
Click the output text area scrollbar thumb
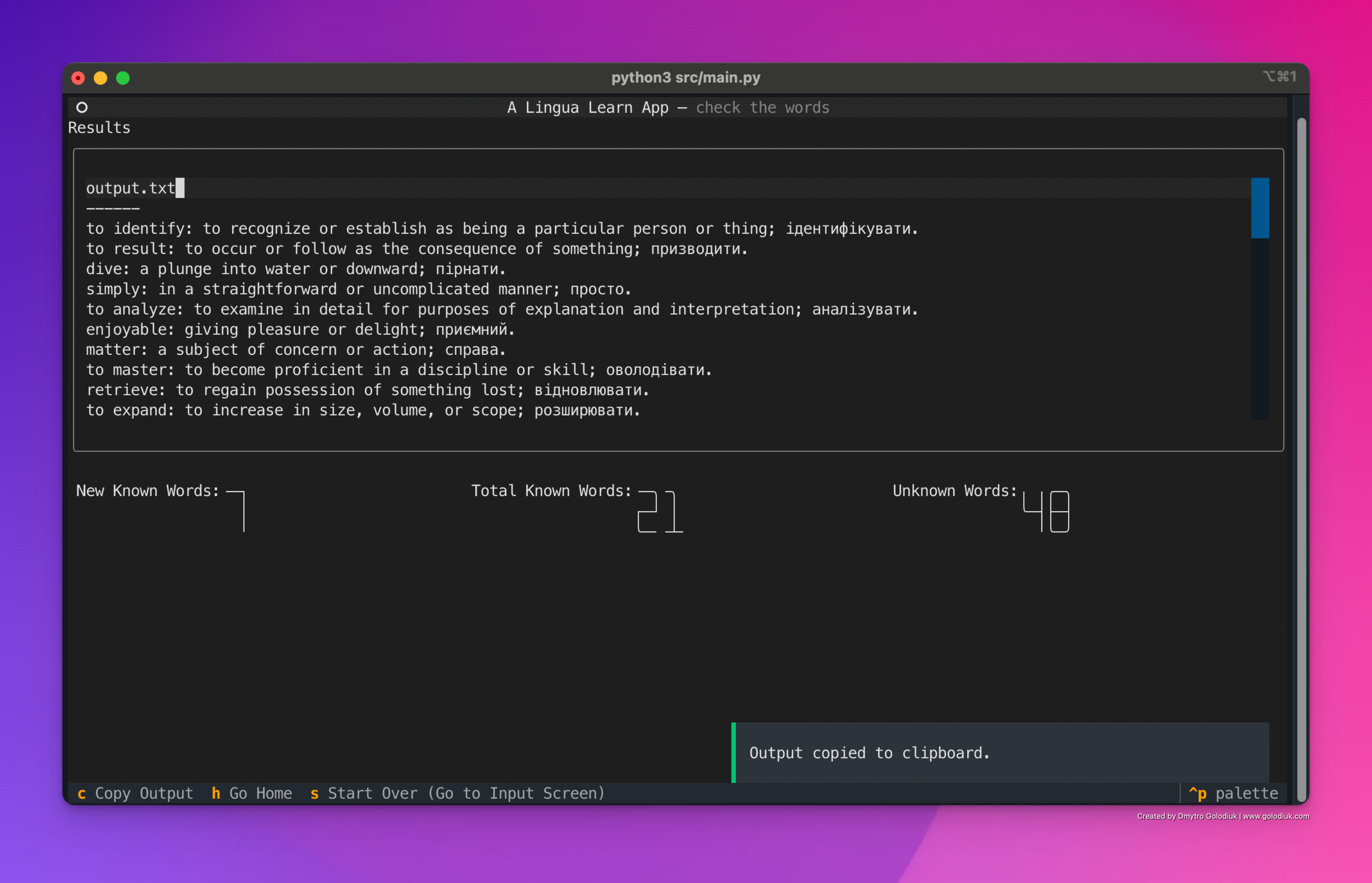[1260, 208]
